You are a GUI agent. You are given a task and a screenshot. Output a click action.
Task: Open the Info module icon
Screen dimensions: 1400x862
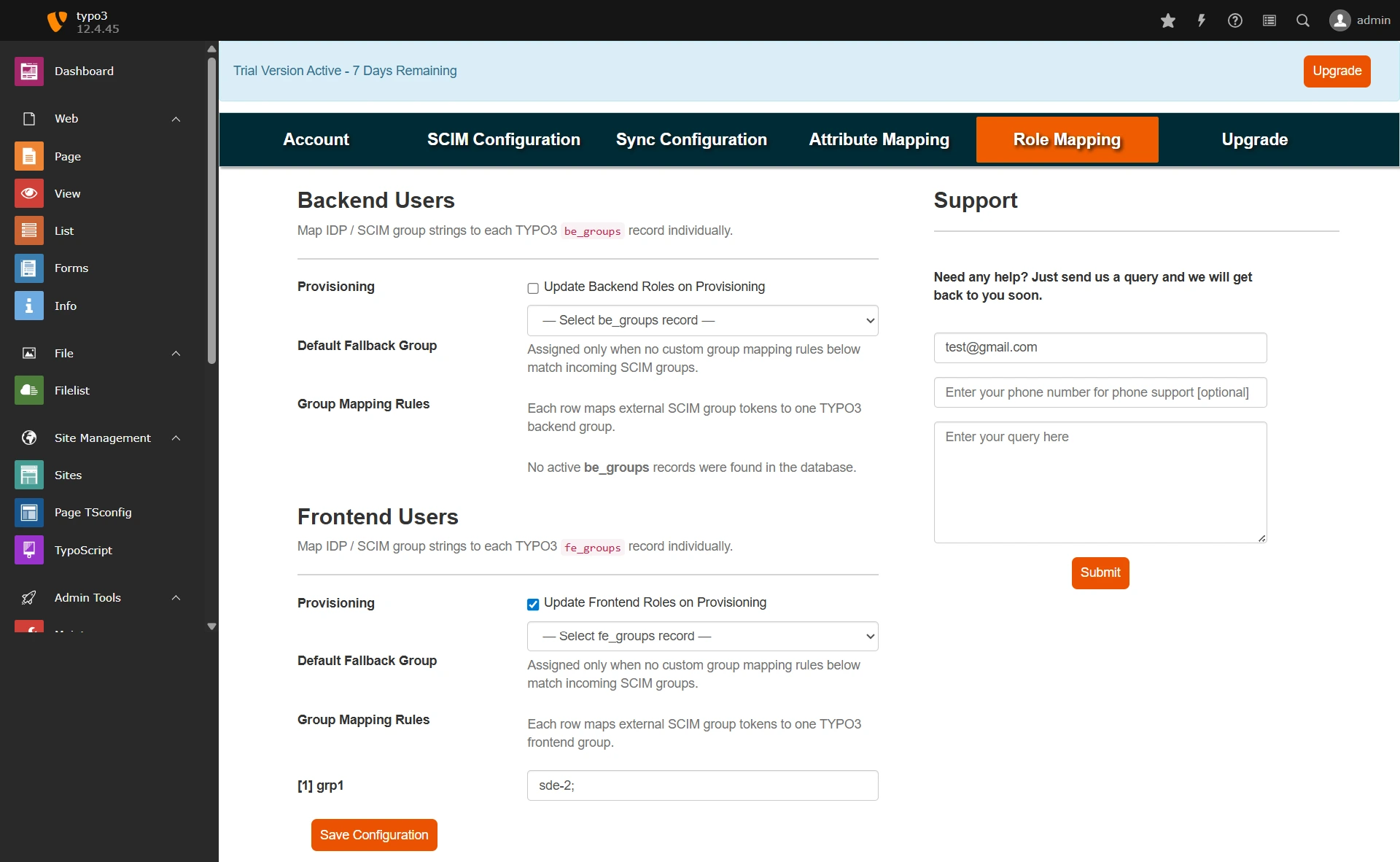point(29,306)
